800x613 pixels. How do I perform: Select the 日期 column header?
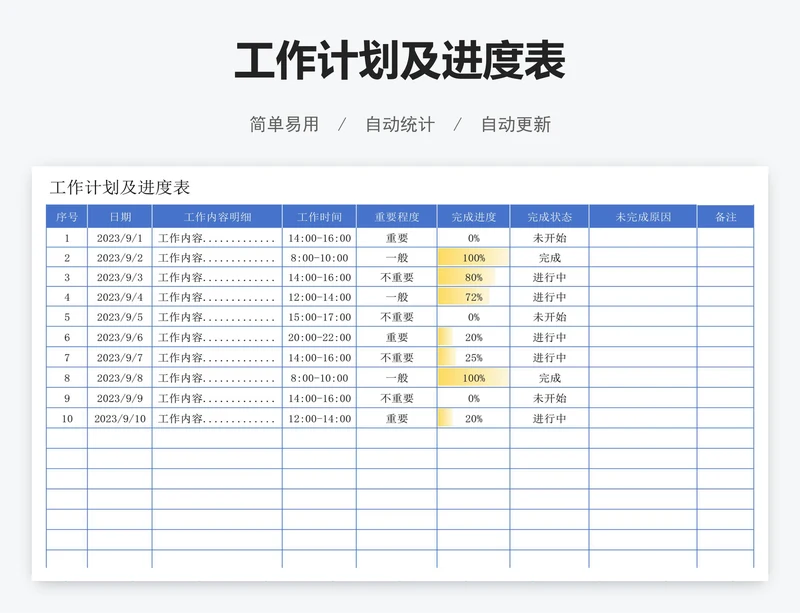[120, 217]
